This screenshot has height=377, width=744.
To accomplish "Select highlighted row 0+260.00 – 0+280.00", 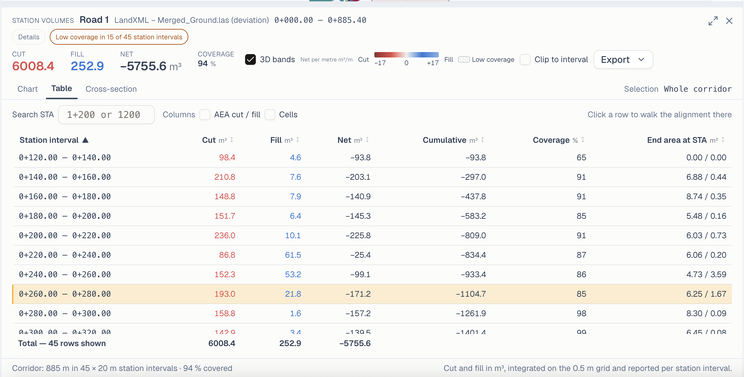I will pyautogui.click(x=372, y=294).
